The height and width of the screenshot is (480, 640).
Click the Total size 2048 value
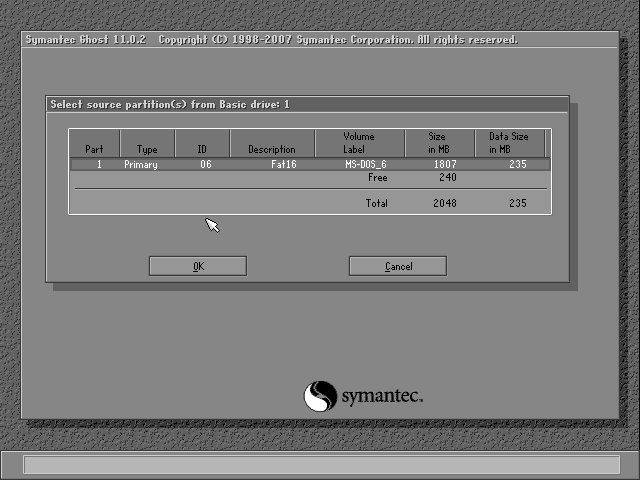coord(445,203)
